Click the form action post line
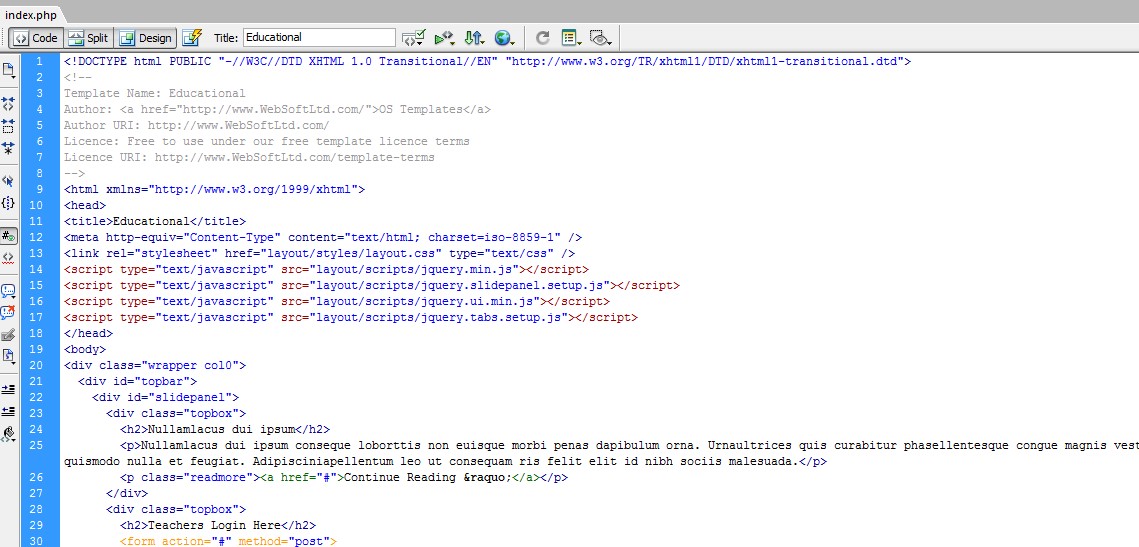This screenshot has height=547, width=1139. coord(229,540)
